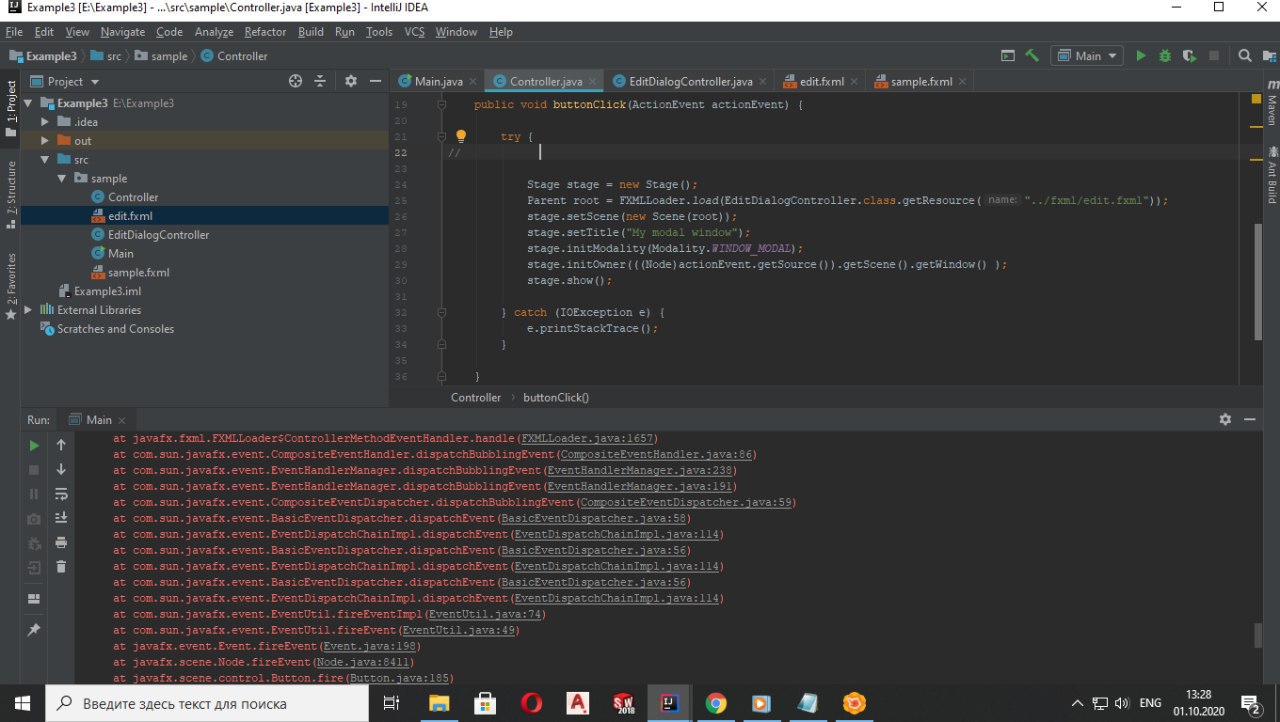
Task: Move down the stack trace arrow
Action: (x=61, y=470)
